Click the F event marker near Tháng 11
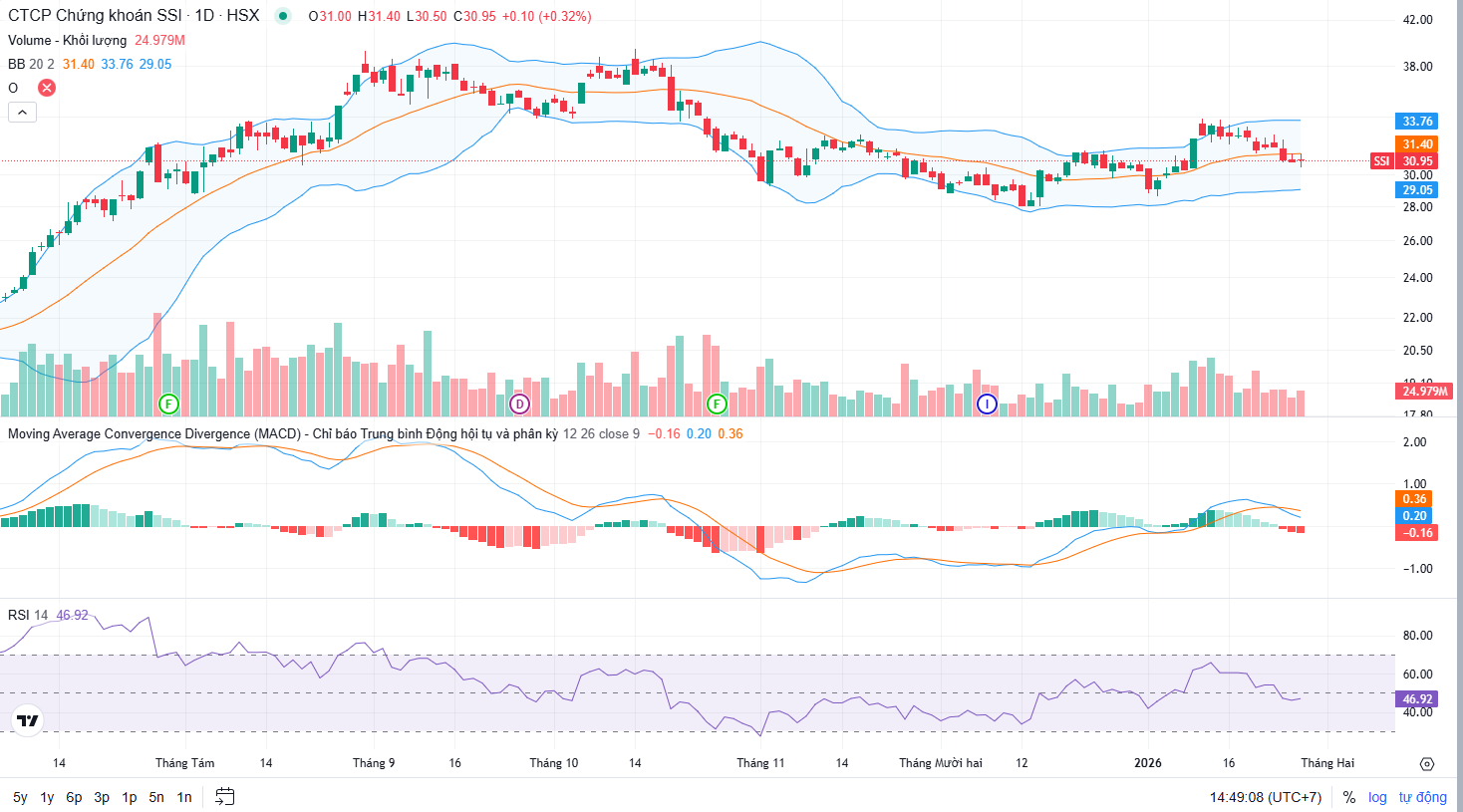Screen dimensions: 1463x812 point(717,404)
